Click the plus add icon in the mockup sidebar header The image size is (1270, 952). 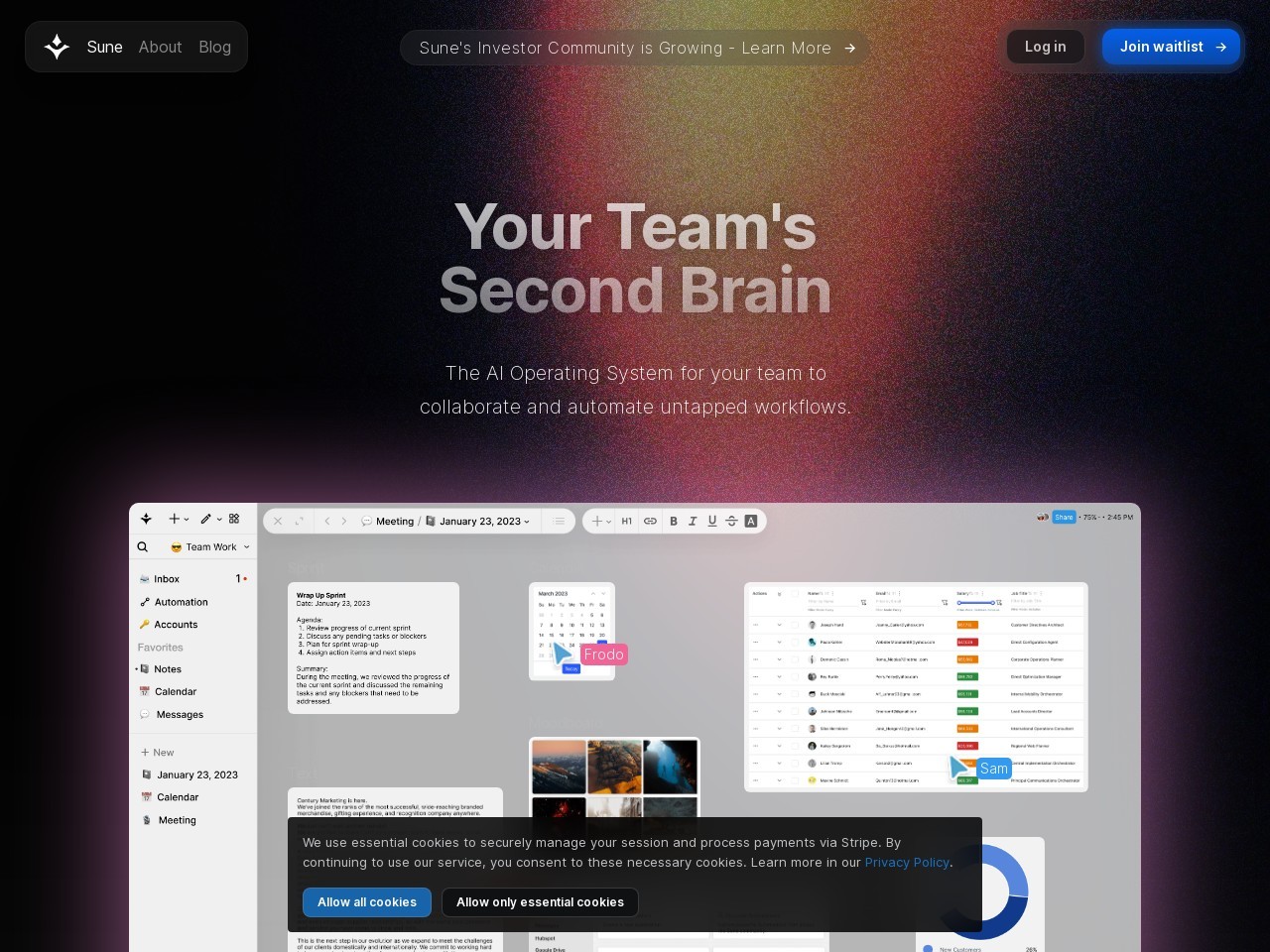[x=174, y=519]
